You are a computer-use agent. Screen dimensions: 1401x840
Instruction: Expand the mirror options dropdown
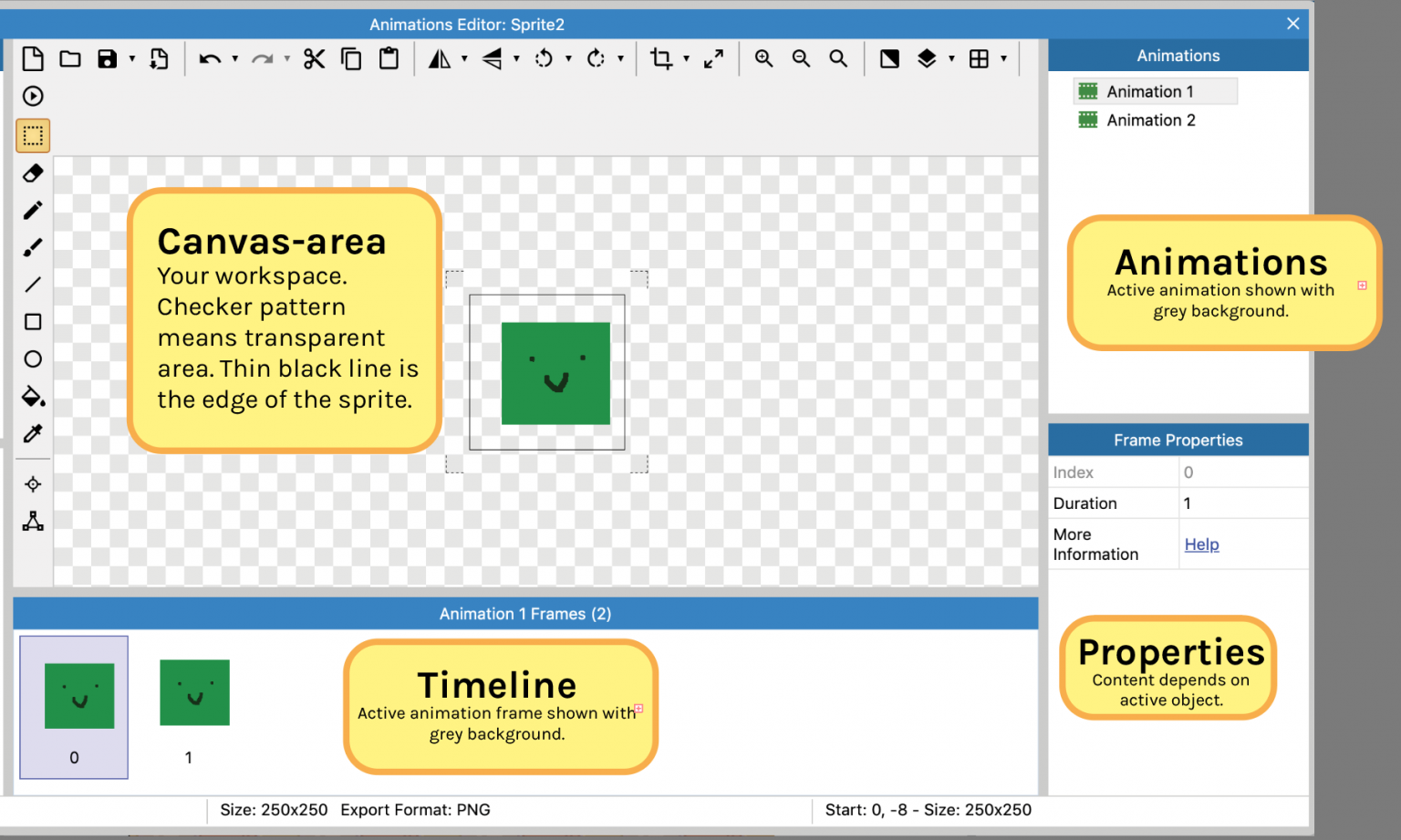click(x=464, y=59)
